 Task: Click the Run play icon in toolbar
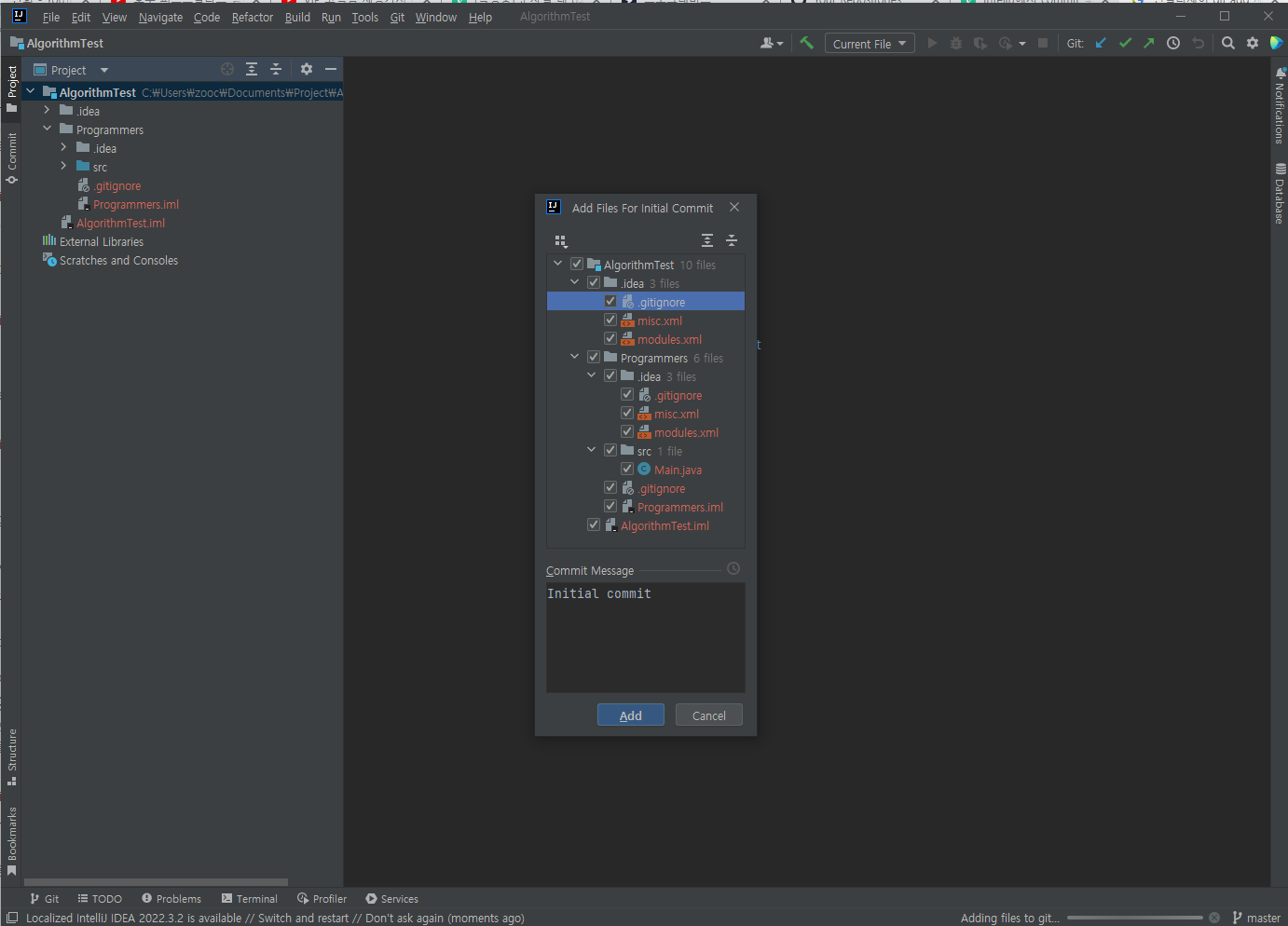(x=932, y=43)
